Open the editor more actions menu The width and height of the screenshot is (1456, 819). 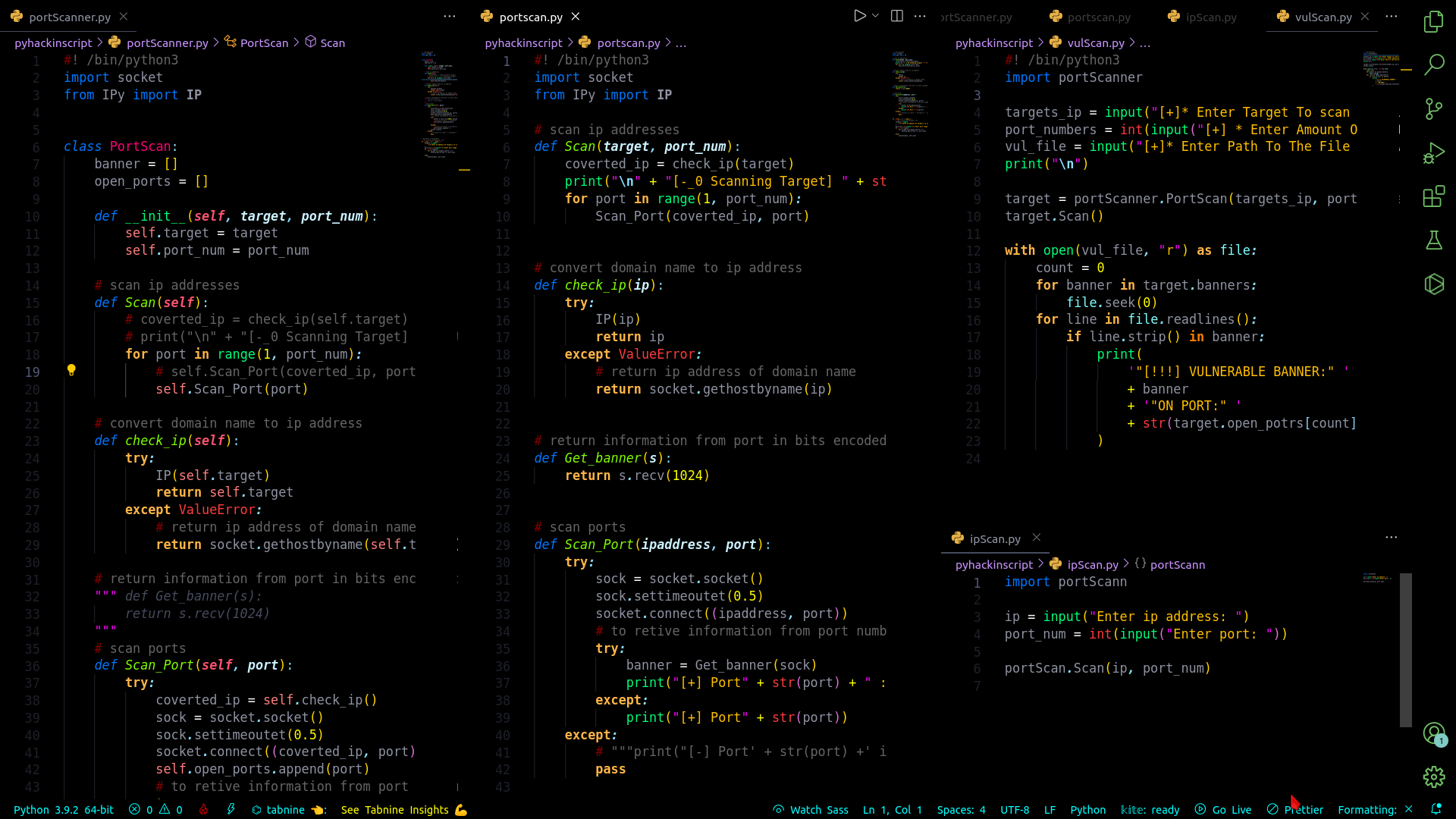[x=921, y=16]
